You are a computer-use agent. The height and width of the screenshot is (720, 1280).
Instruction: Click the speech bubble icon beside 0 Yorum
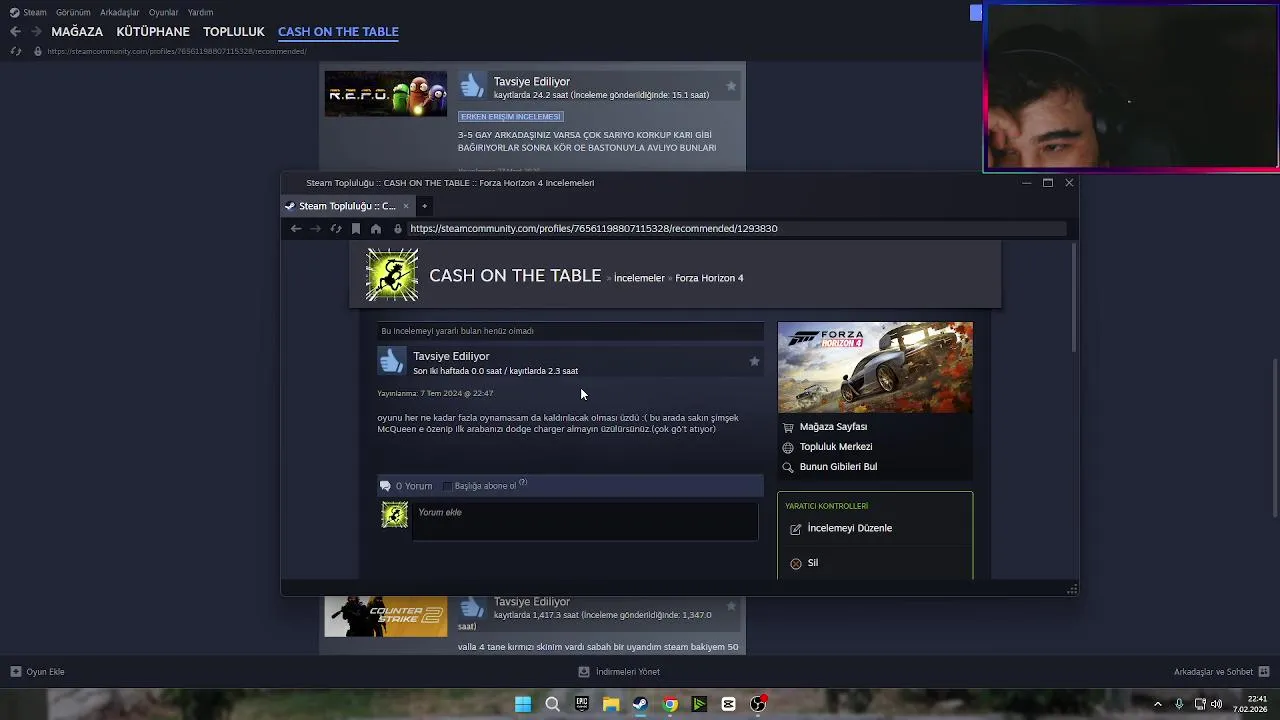(385, 486)
